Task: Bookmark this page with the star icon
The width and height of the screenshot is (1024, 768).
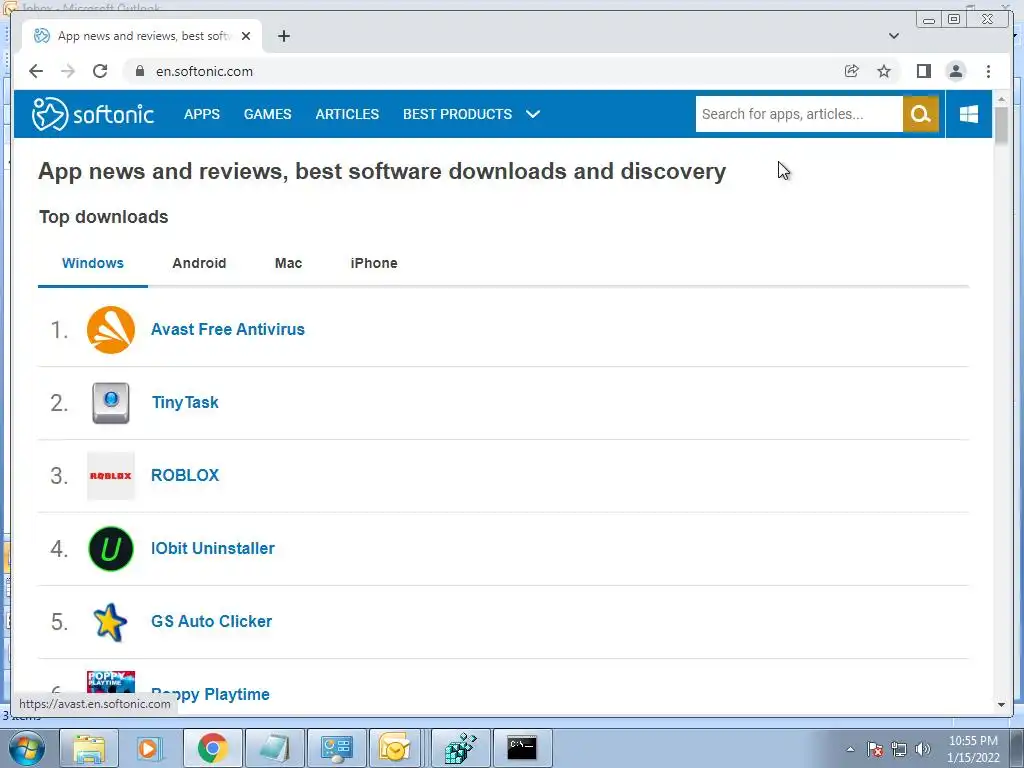Action: (884, 71)
